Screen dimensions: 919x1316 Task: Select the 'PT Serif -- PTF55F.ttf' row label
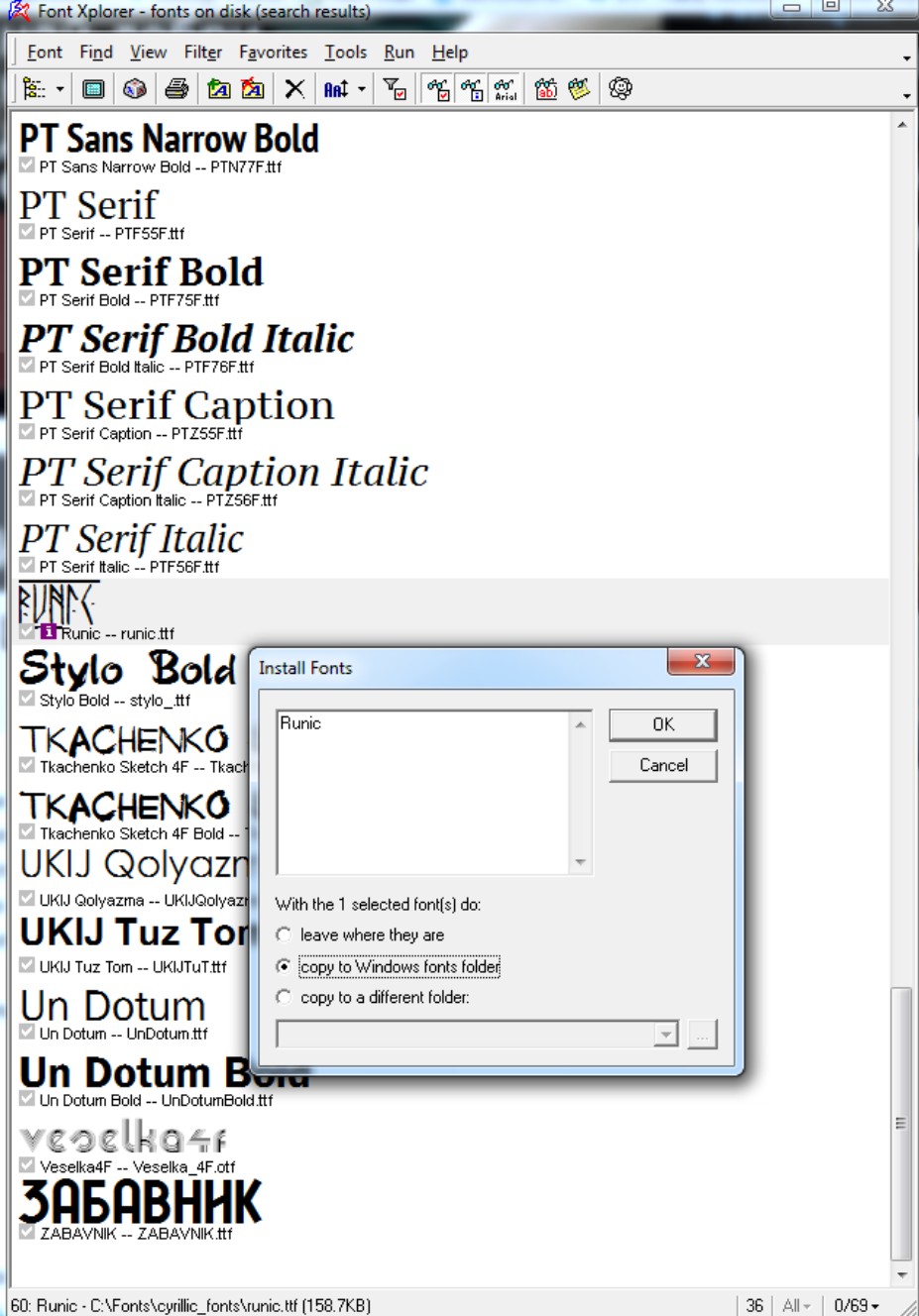coord(112,234)
